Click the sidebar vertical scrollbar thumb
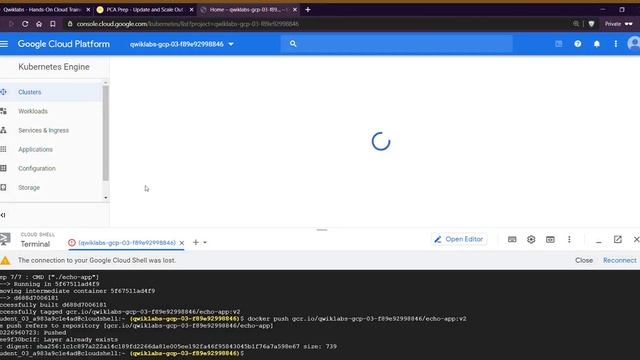The width and height of the screenshot is (640, 360). [x=106, y=133]
